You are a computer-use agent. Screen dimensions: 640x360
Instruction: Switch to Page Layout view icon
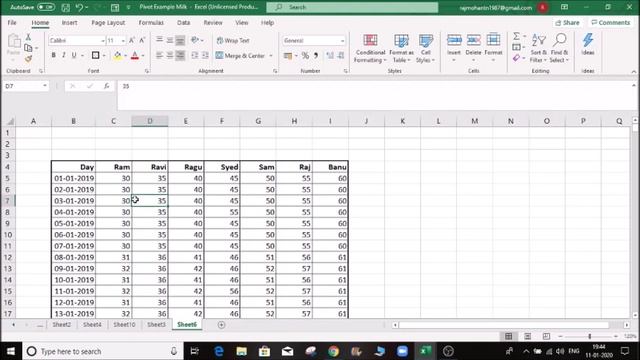coord(527,336)
